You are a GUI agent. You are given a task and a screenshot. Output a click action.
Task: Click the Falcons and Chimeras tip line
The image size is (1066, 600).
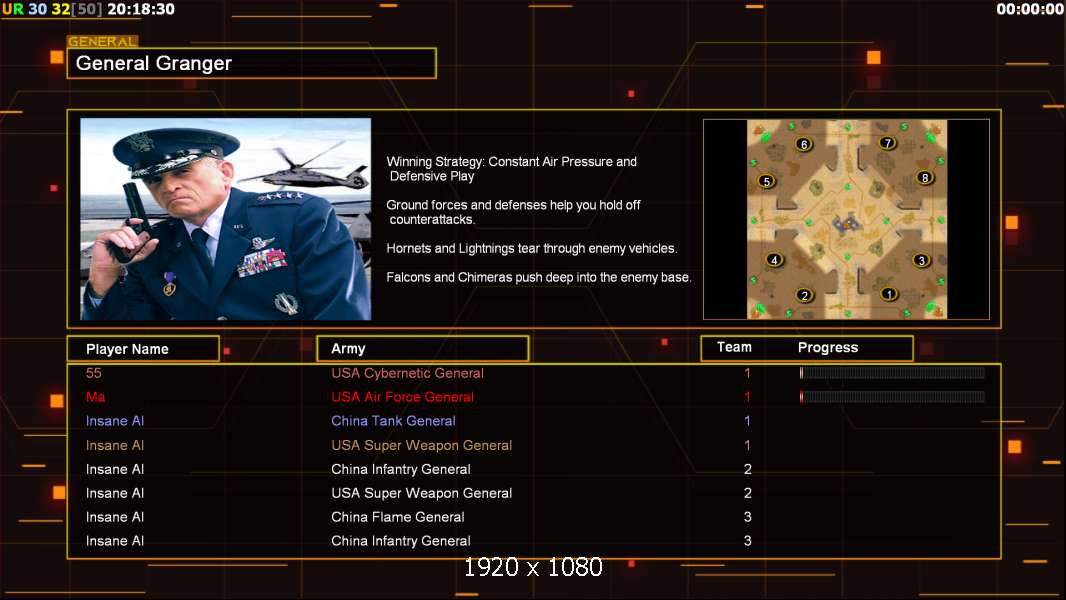click(x=538, y=277)
